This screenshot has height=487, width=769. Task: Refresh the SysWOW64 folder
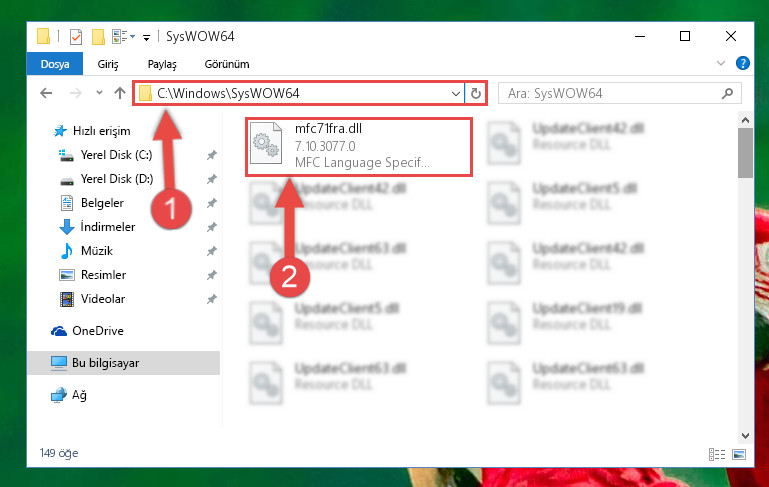tap(476, 93)
